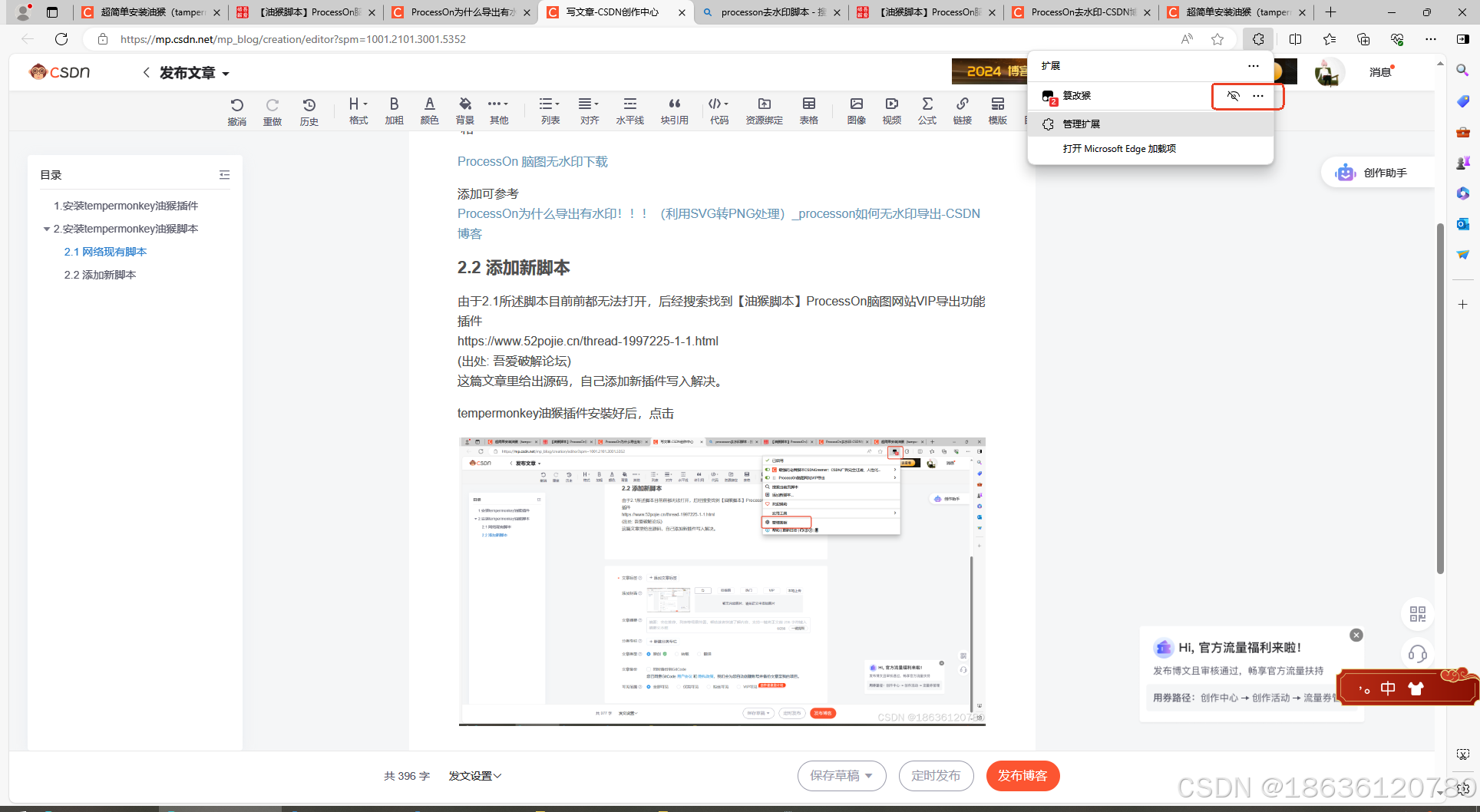Image resolution: width=1480 pixels, height=812 pixels.
Task: Click the read aloud icon in address bar
Action: 1187,39
